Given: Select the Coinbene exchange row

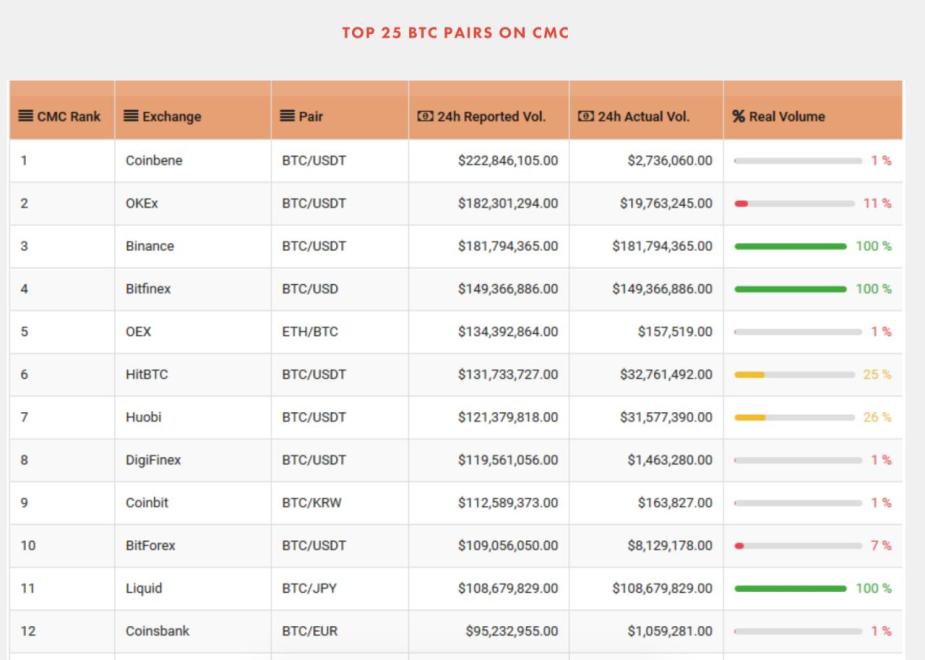Looking at the screenshot, I should tap(154, 160).
